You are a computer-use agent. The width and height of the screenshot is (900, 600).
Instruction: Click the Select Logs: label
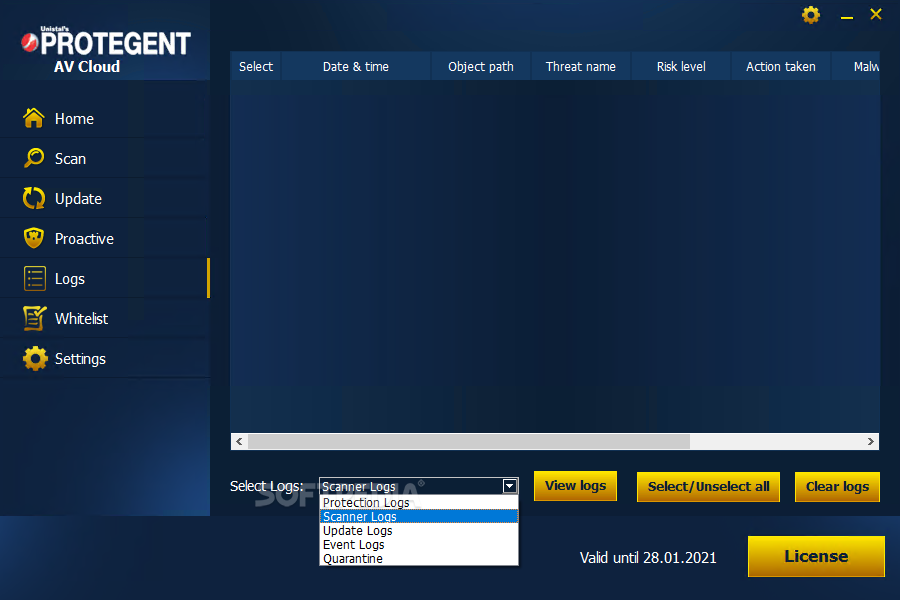coord(266,486)
